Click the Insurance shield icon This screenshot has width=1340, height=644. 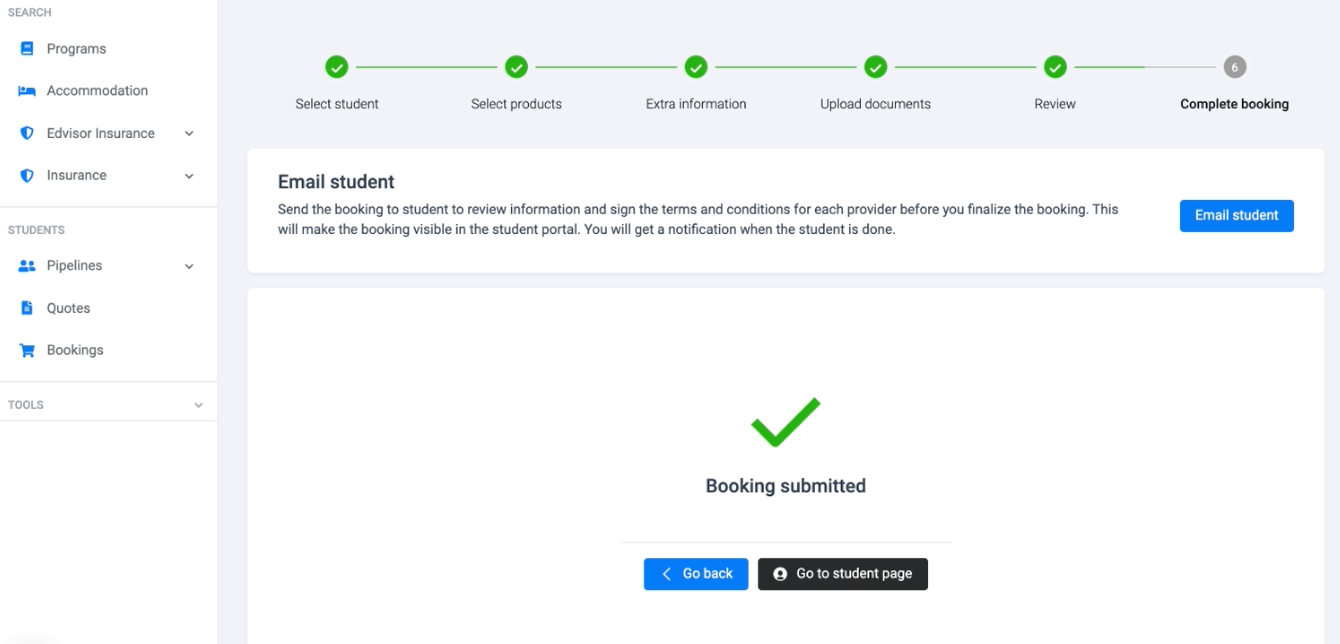(27, 175)
